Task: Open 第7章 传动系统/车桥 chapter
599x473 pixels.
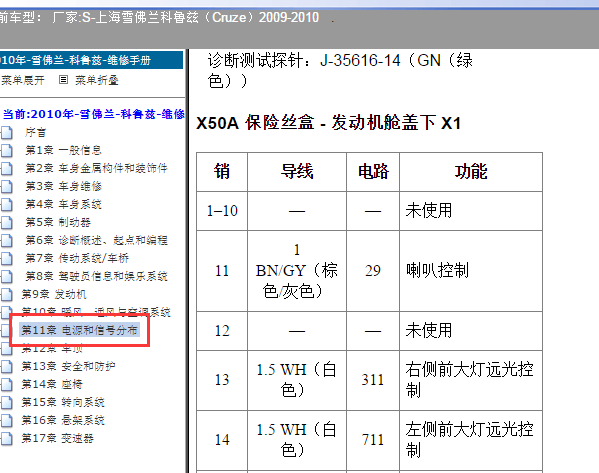Action: (77, 258)
